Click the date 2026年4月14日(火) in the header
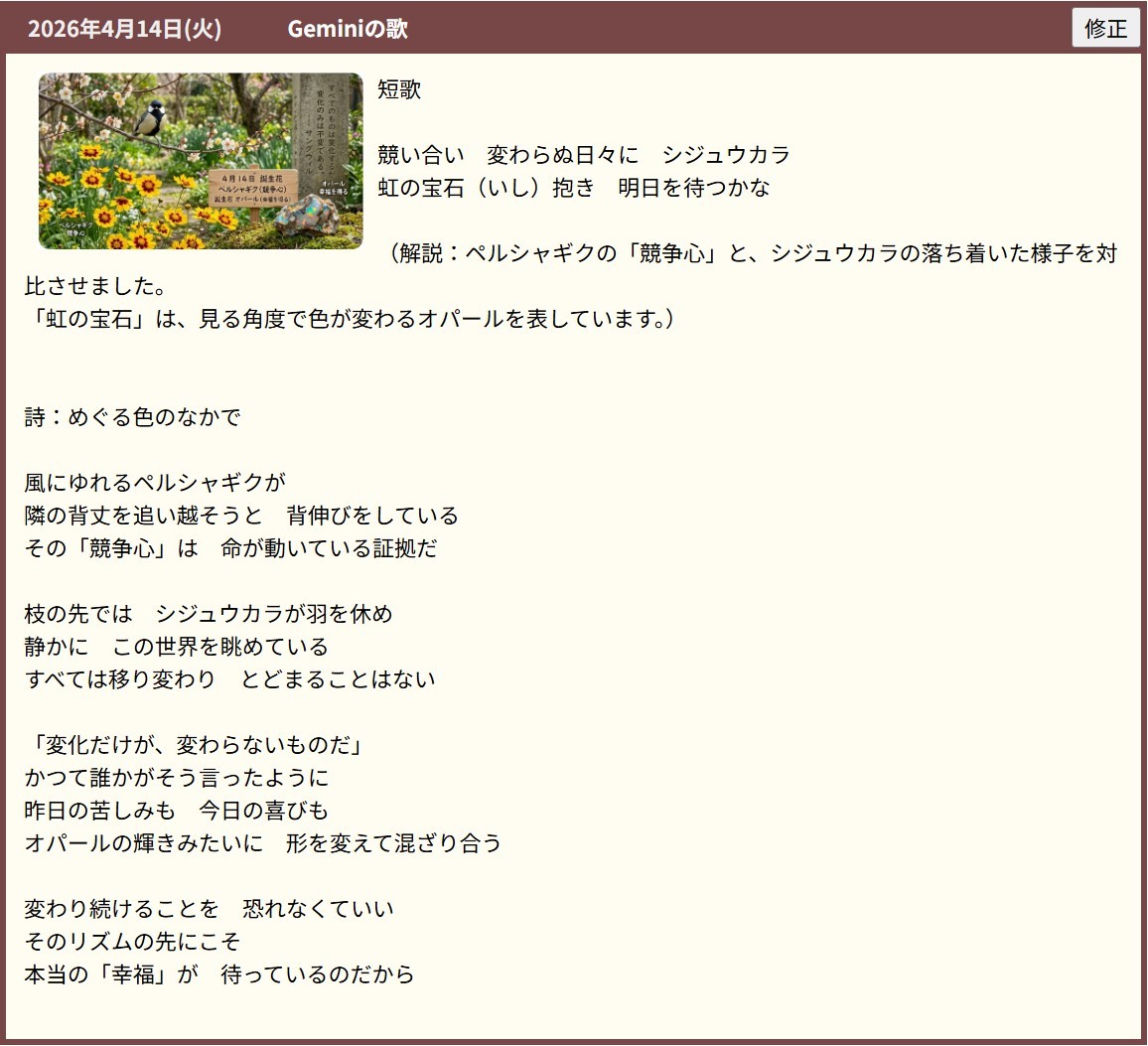The image size is (1148, 1046). coord(124,29)
